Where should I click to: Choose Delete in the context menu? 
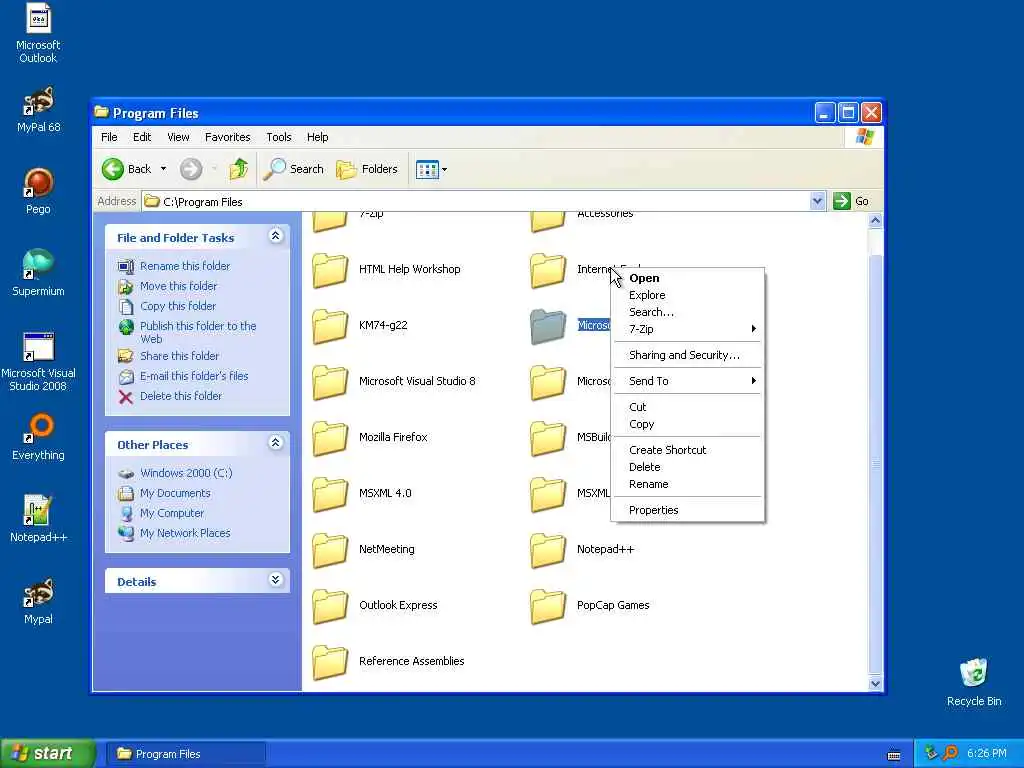(x=688, y=467)
